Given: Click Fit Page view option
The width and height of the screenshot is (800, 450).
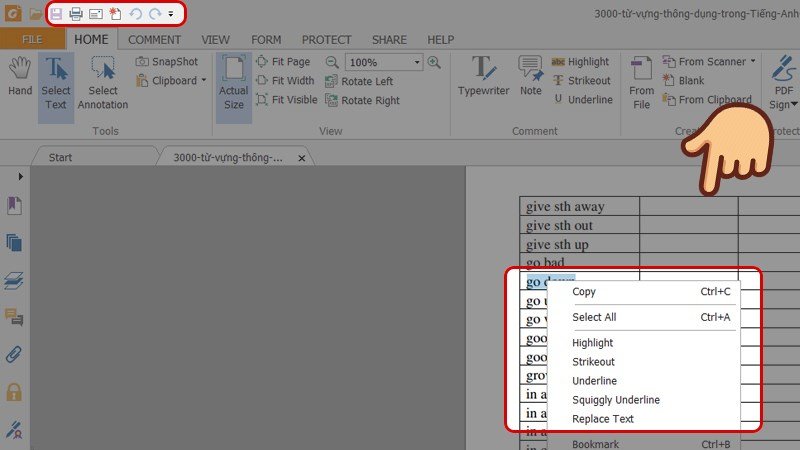Looking at the screenshot, I should pos(283,62).
